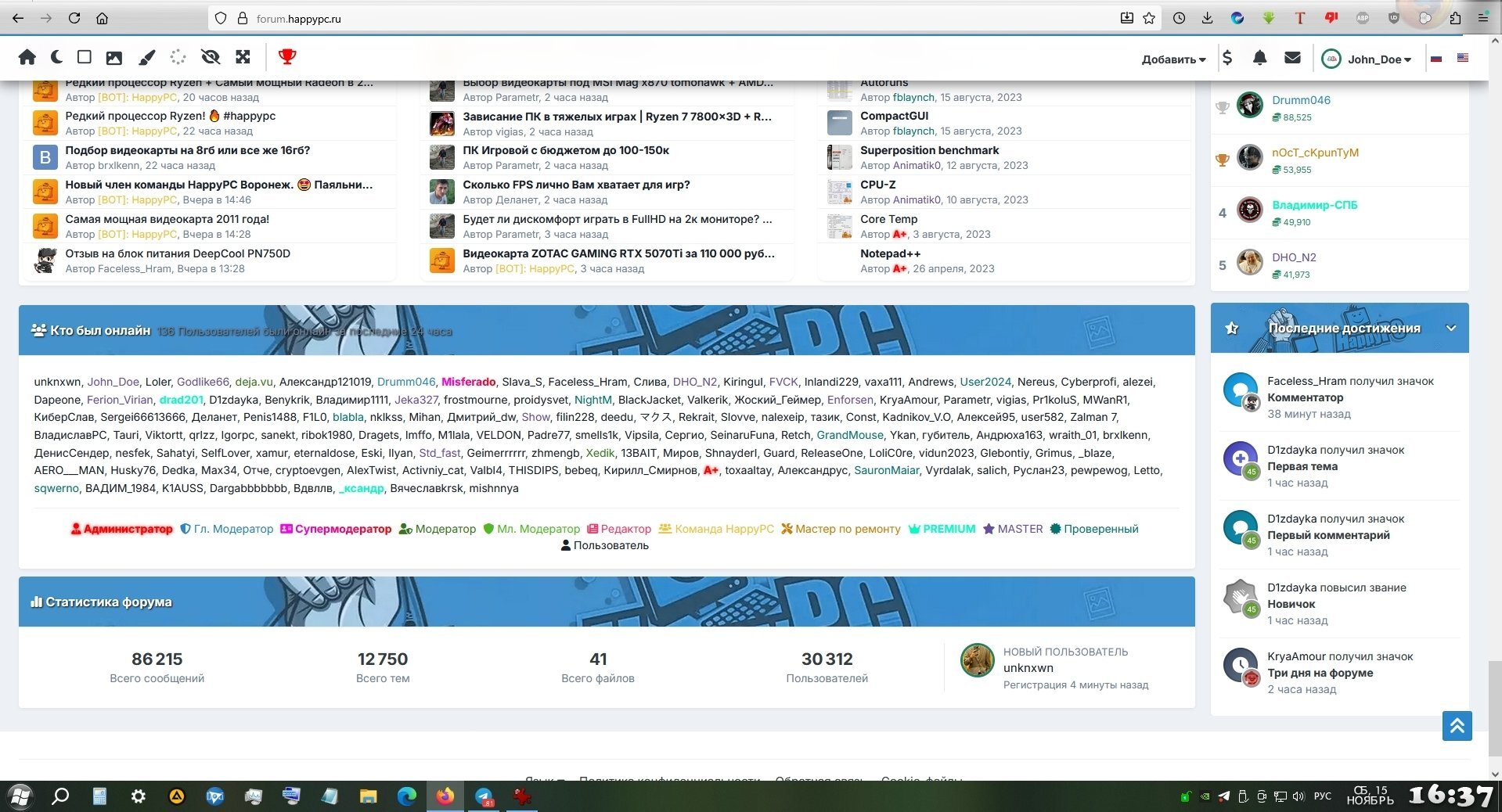1502x812 pixels.
Task: Click the PREMIUM group legend label
Action: pos(949,529)
